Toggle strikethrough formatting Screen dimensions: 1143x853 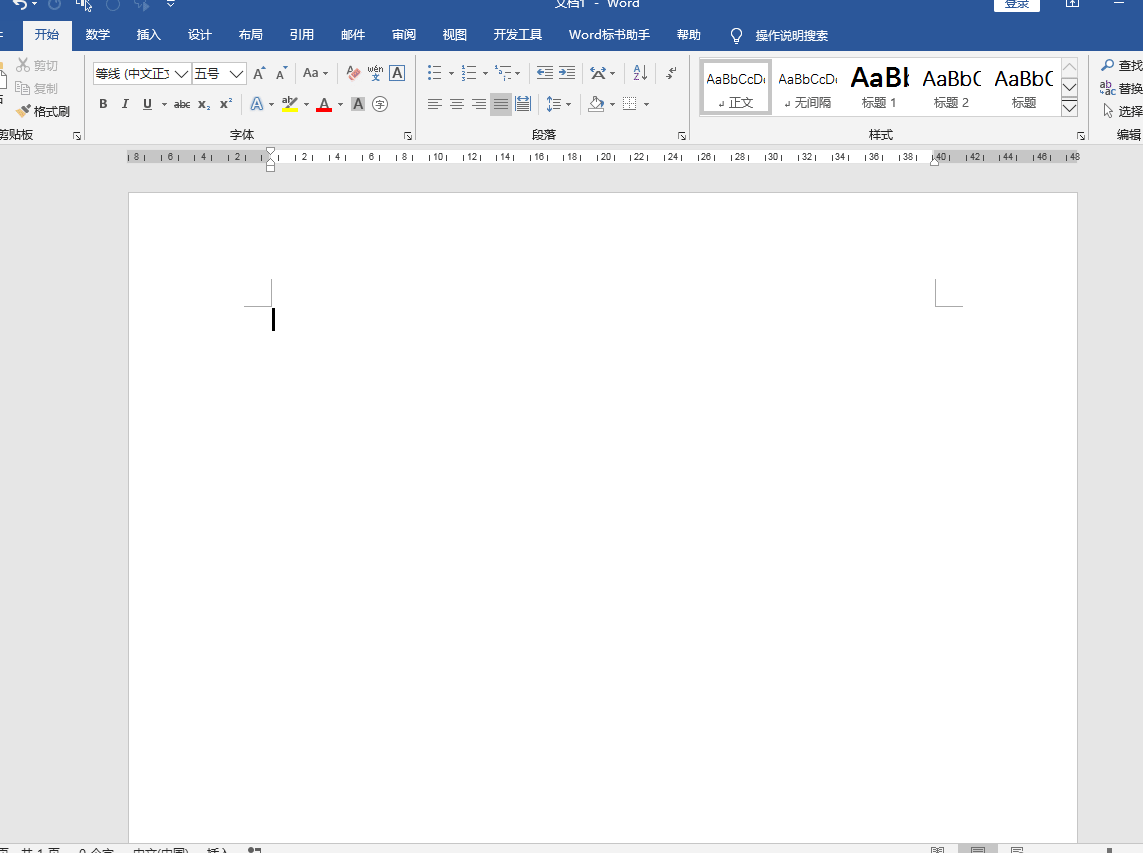coord(182,104)
